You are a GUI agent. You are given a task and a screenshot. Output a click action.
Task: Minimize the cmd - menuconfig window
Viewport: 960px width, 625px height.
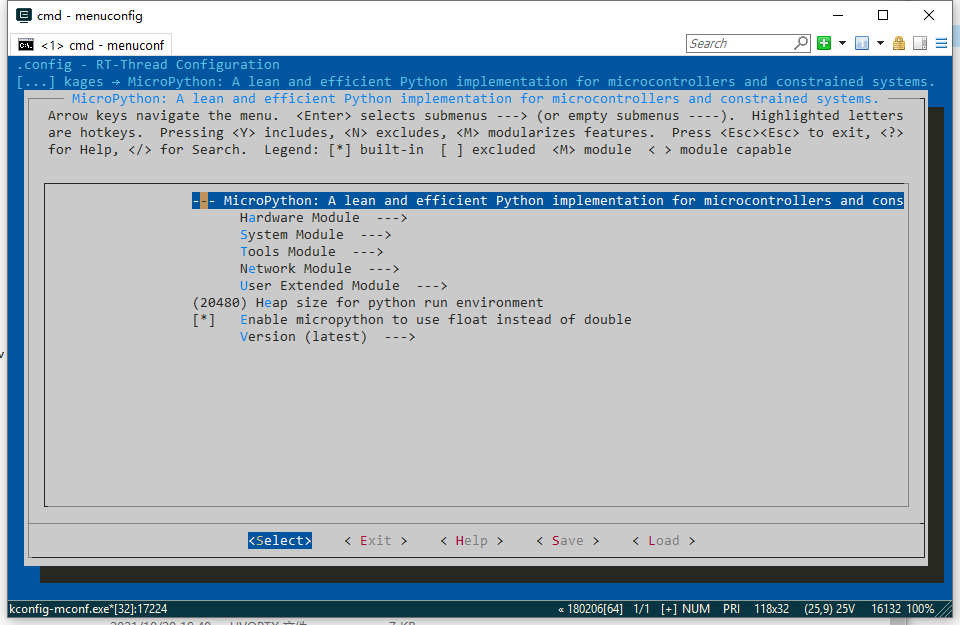pos(838,15)
